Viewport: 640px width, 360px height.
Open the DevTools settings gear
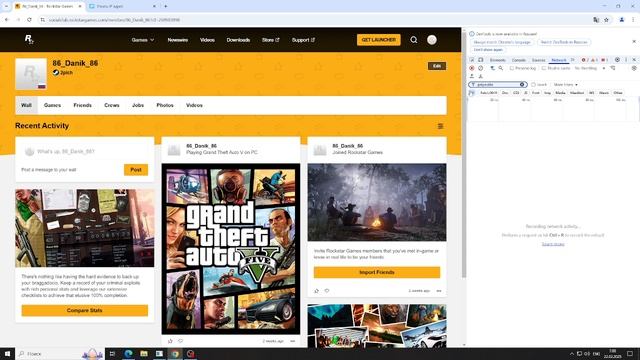click(x=617, y=60)
